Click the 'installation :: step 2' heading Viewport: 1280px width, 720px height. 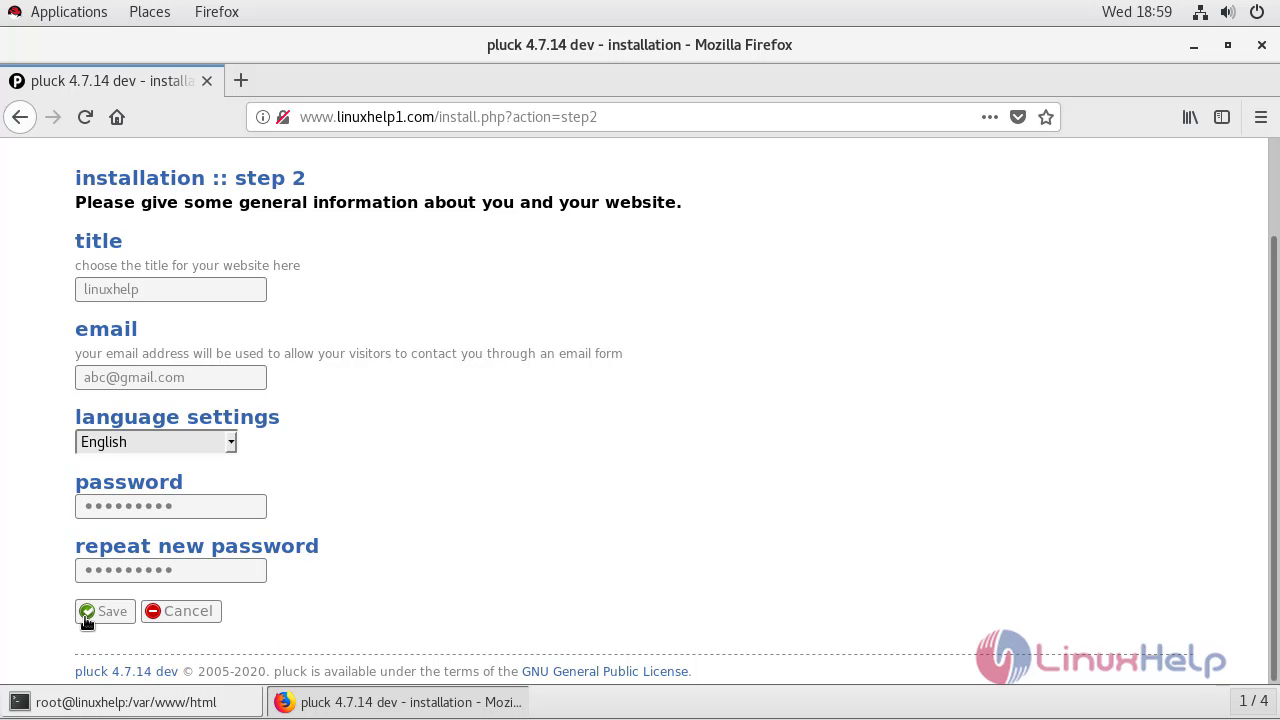(x=190, y=178)
